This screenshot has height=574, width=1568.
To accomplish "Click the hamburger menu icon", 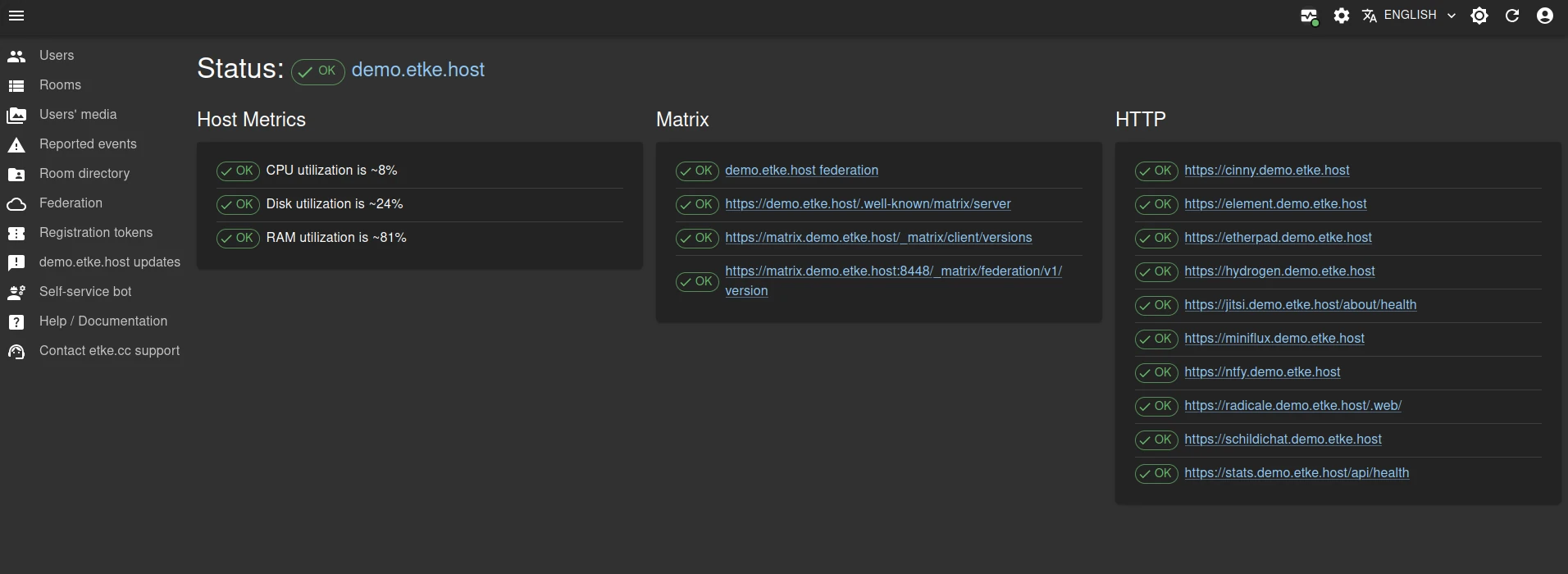I will (x=16, y=16).
